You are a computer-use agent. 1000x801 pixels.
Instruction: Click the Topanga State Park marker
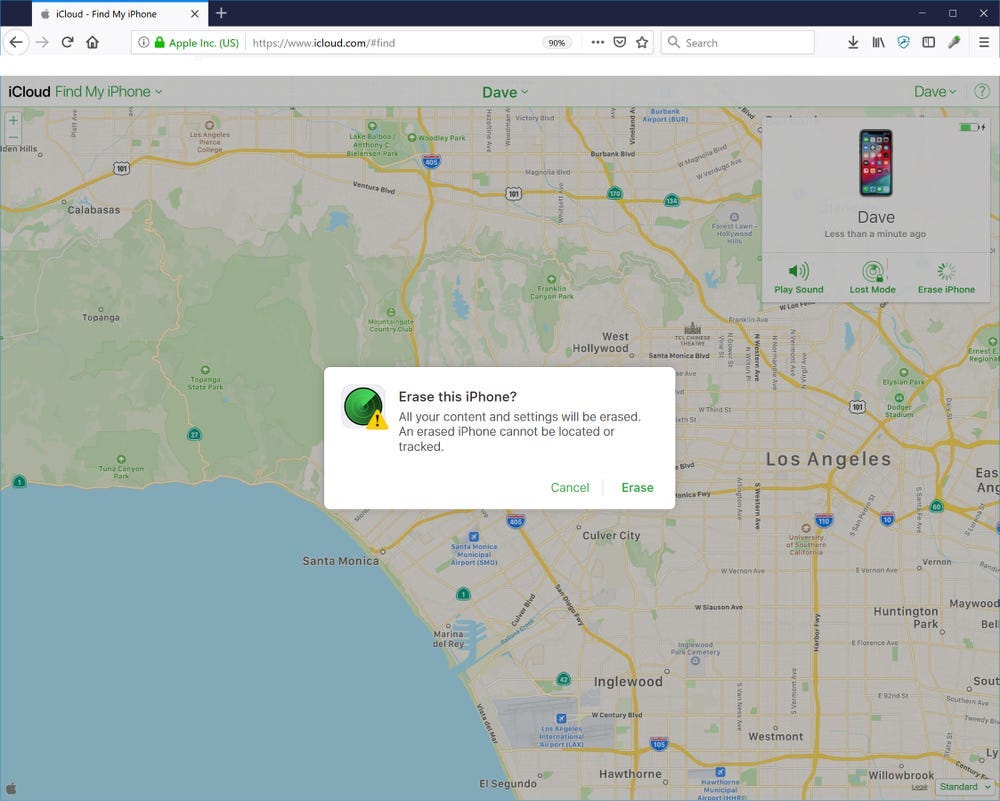[x=205, y=370]
